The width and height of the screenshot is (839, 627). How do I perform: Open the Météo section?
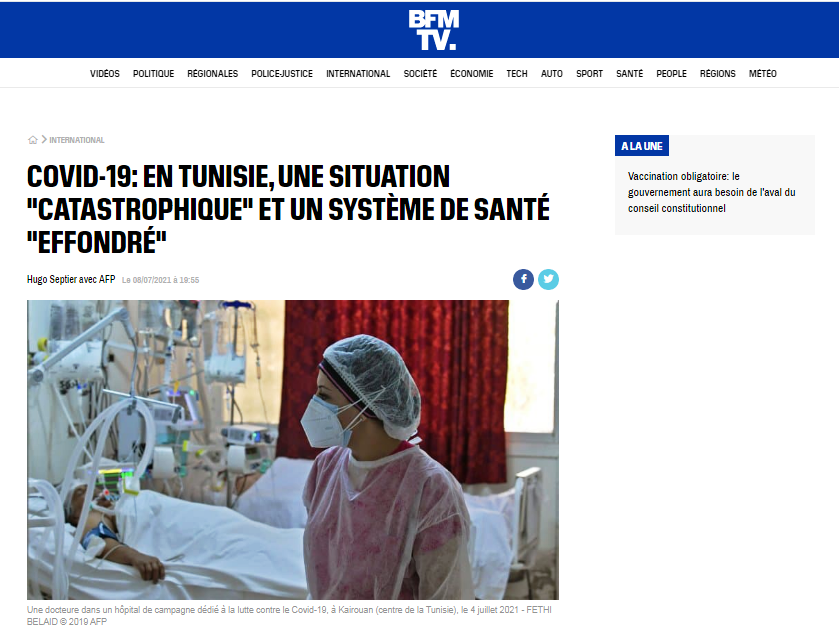point(762,74)
